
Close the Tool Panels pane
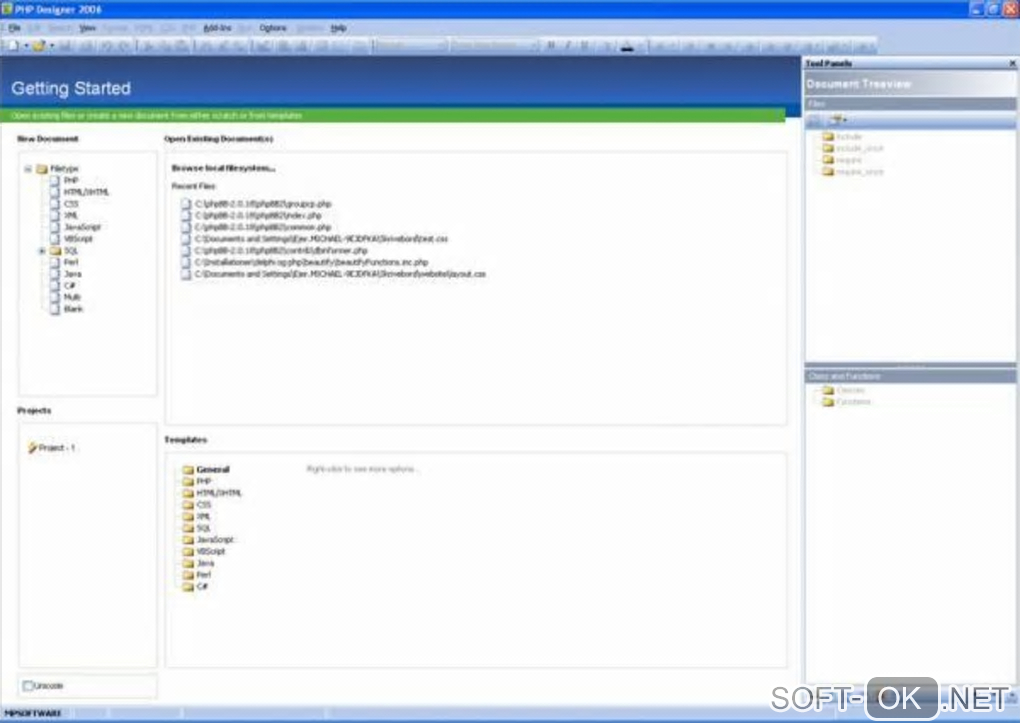pyautogui.click(x=1012, y=63)
